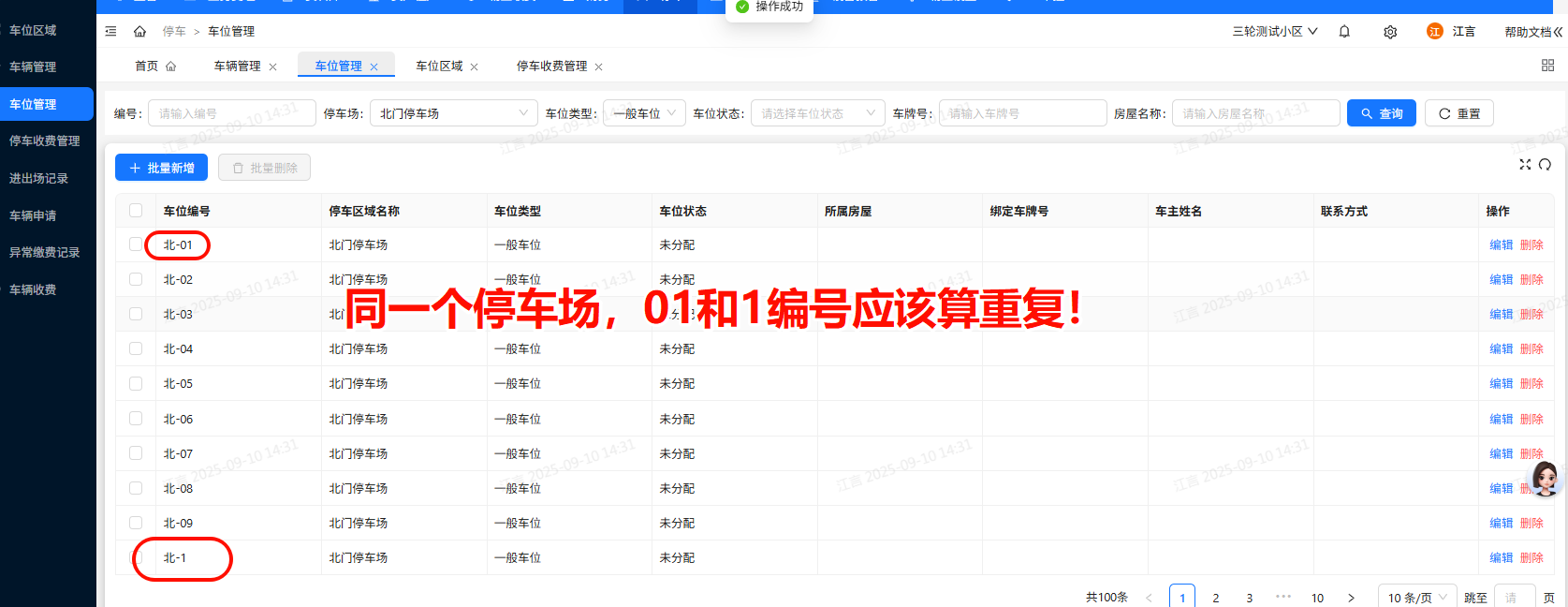Image resolution: width=1568 pixels, height=607 pixels.
Task: Open the 停车场 dropdown
Action: tap(454, 113)
